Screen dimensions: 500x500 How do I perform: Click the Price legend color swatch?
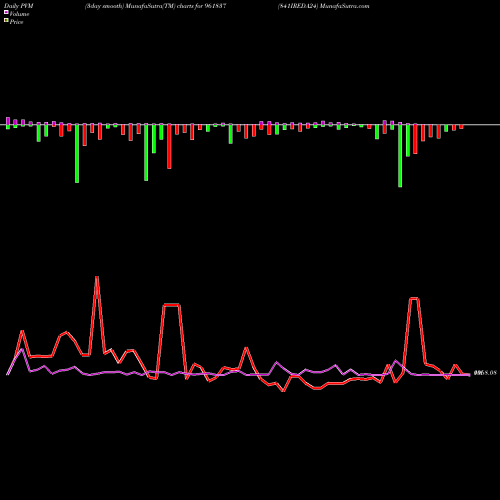[x=6, y=21]
